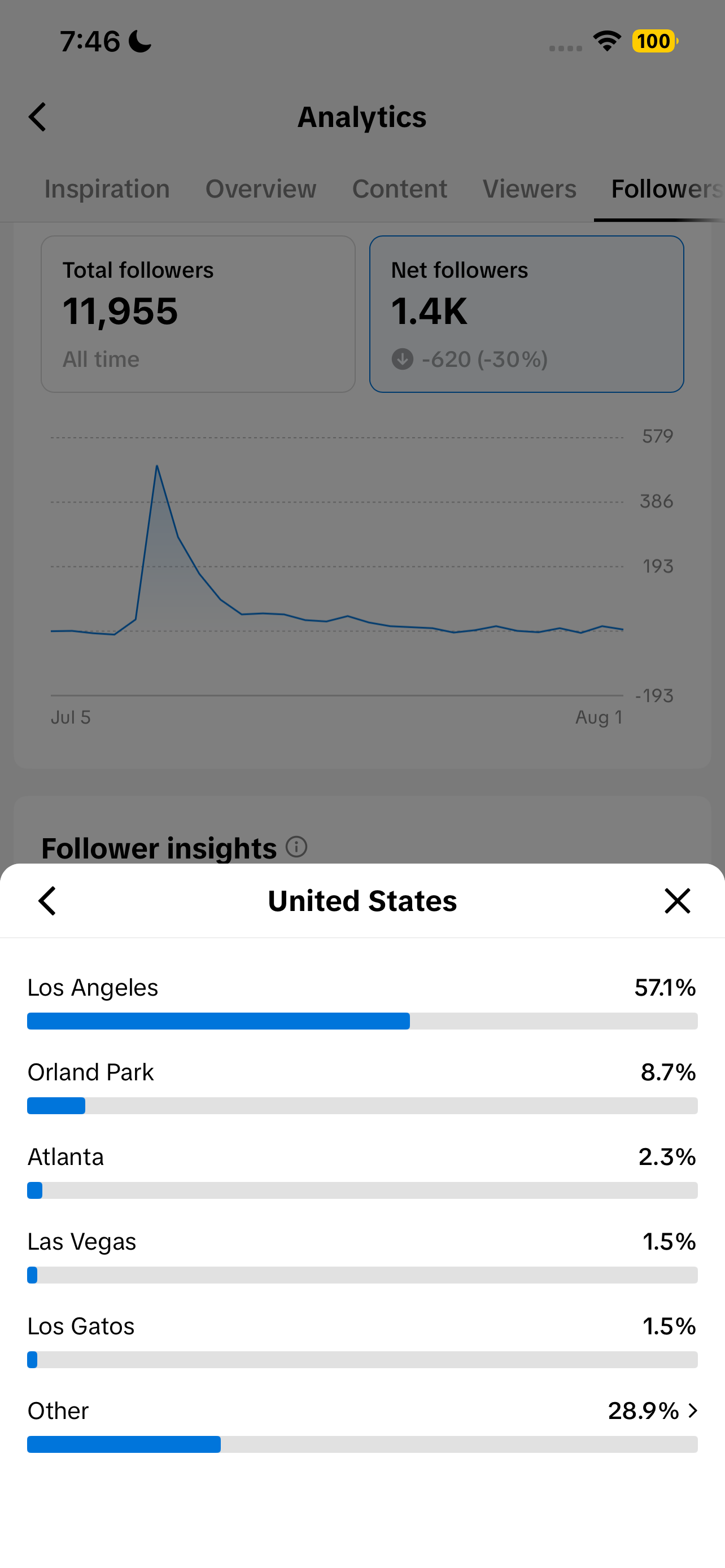
Task: Tap the moon focus mode icon
Action: pos(141,41)
